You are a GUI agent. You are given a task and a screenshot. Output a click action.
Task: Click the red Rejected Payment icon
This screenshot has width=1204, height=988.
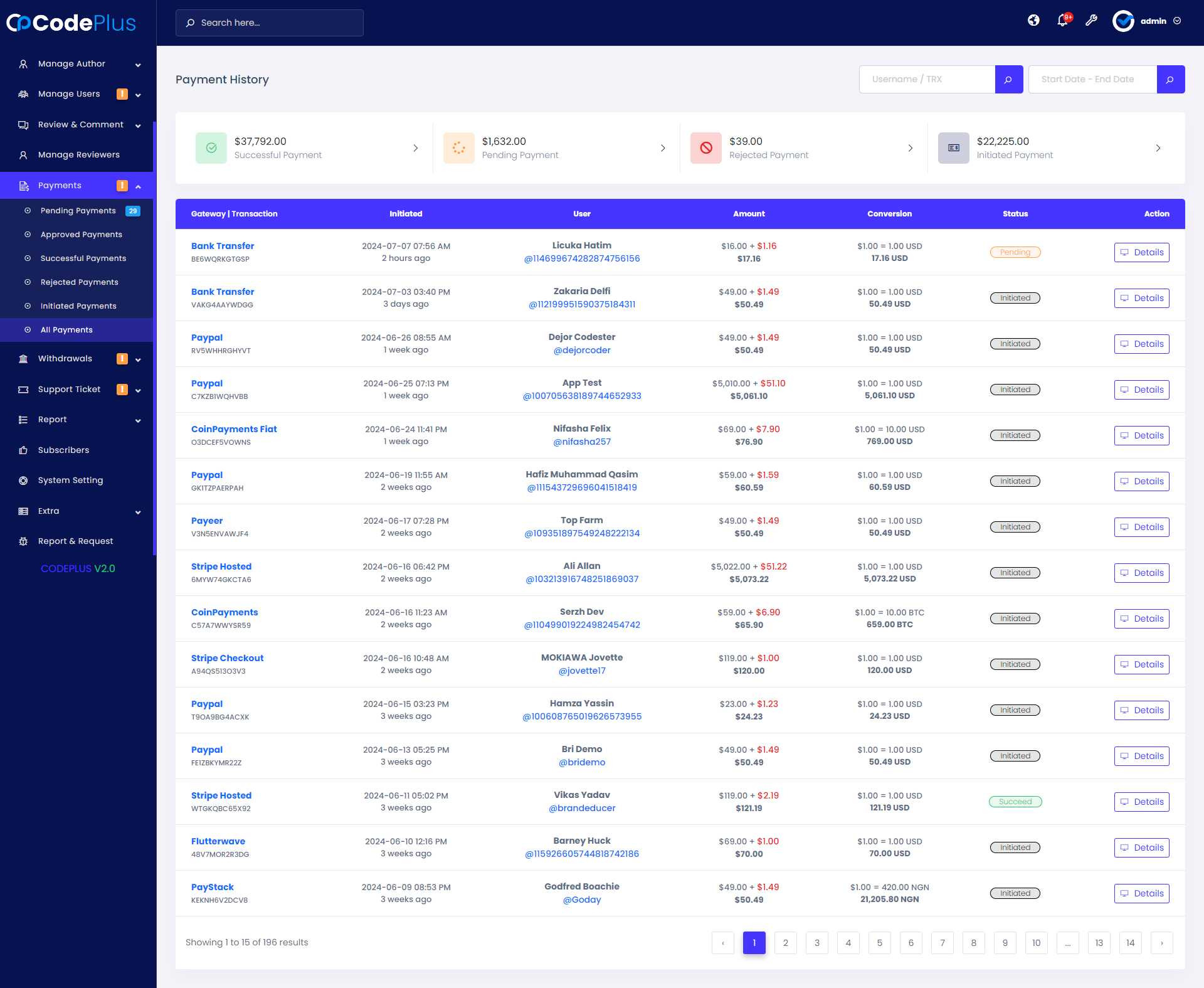pyautogui.click(x=706, y=148)
